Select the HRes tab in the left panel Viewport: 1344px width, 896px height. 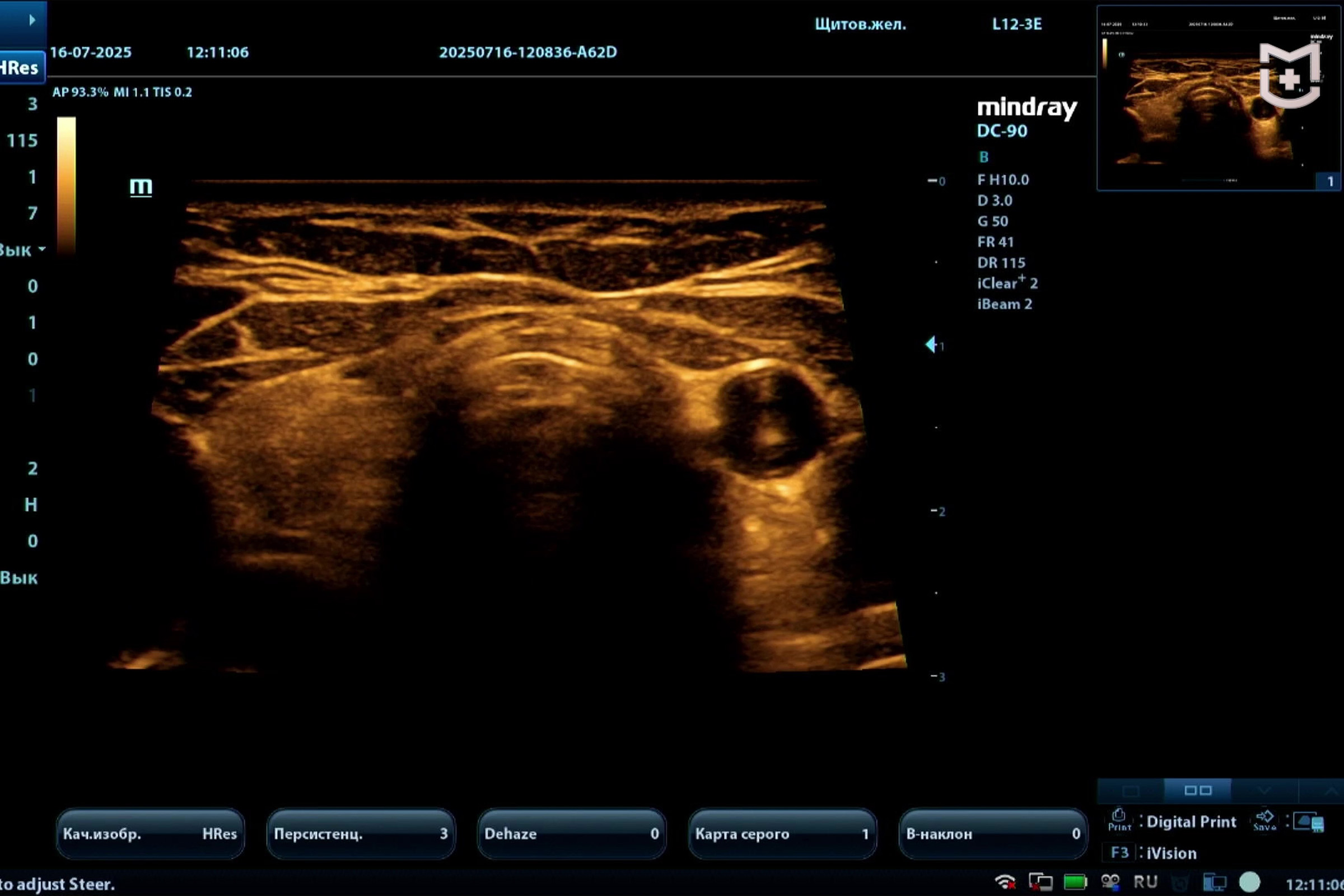point(20,68)
